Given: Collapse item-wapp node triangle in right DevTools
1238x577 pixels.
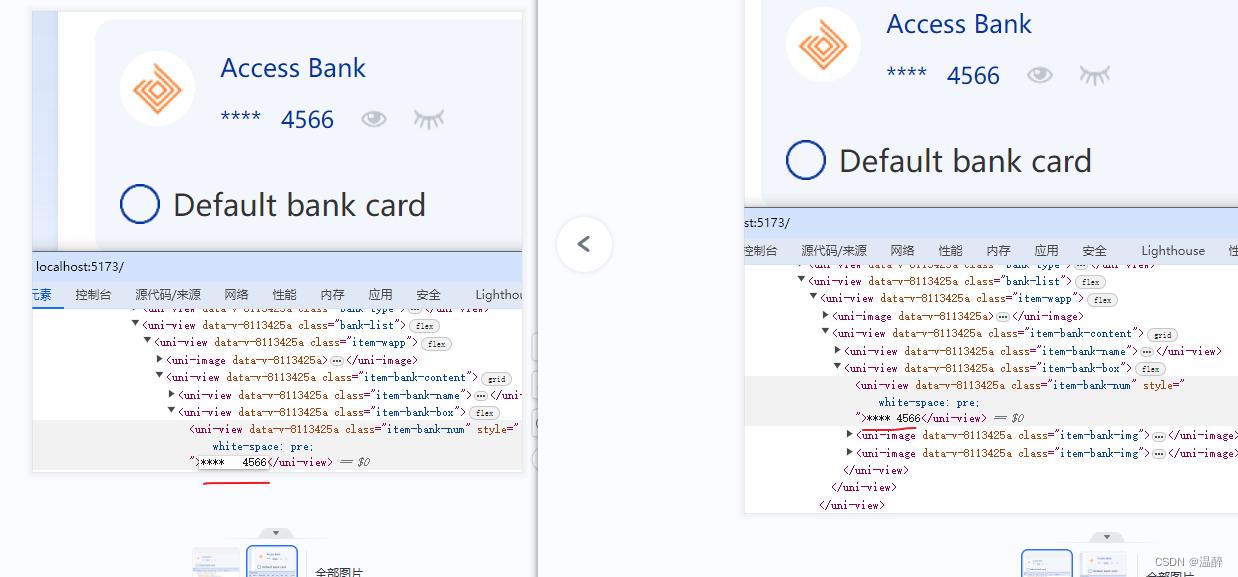Looking at the screenshot, I should (x=813, y=297).
